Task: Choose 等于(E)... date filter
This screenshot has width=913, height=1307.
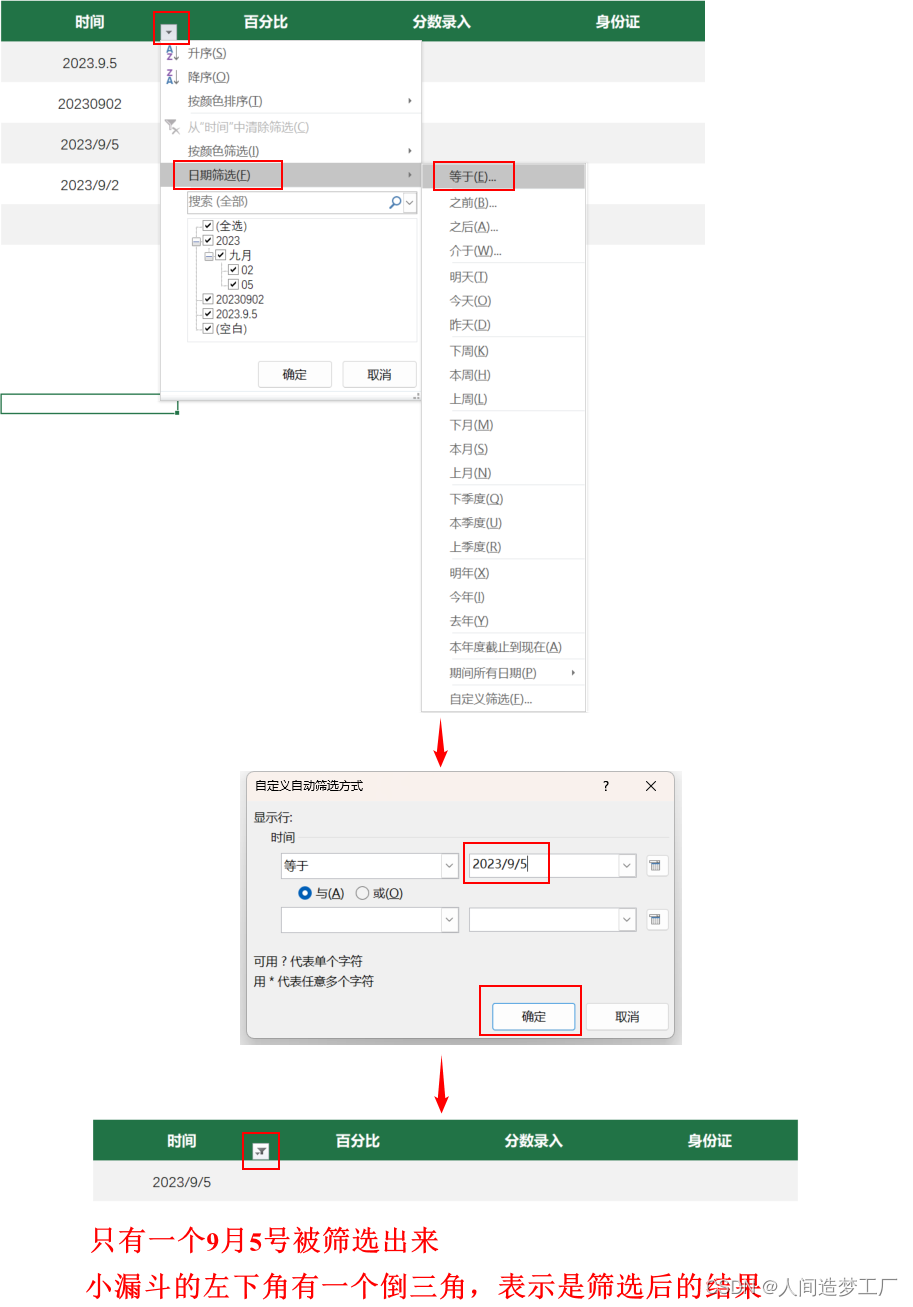Action: click(503, 177)
